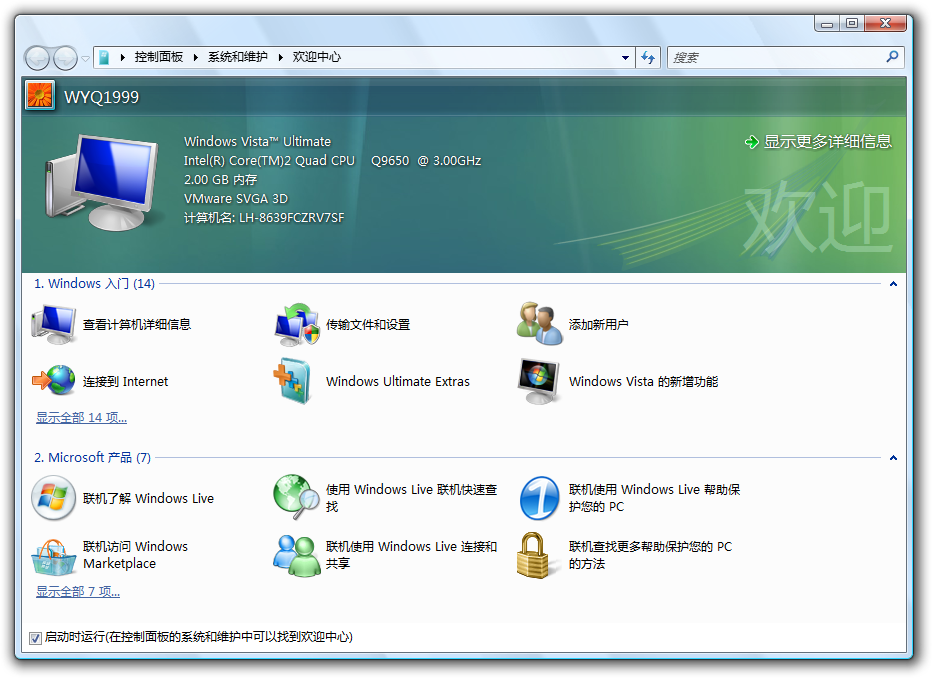Go to 系统和维护 breadcrumb
Image resolution: width=932 pixels, height=678 pixels.
tap(237, 57)
